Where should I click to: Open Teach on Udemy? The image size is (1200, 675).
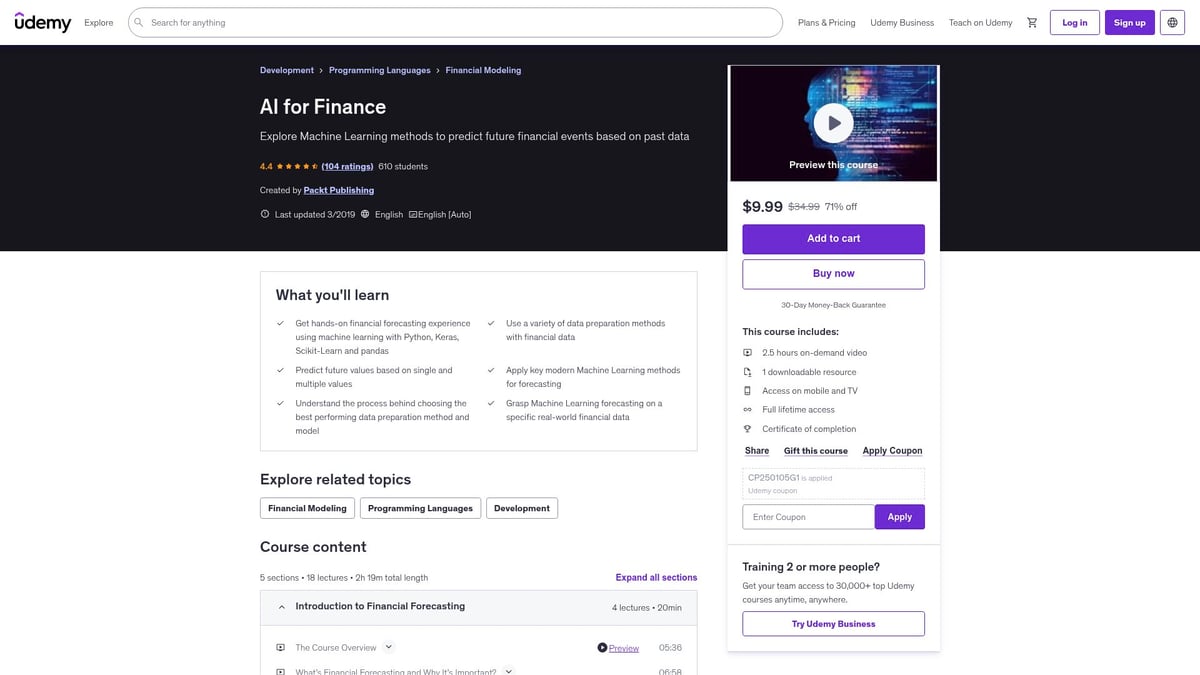(980, 22)
